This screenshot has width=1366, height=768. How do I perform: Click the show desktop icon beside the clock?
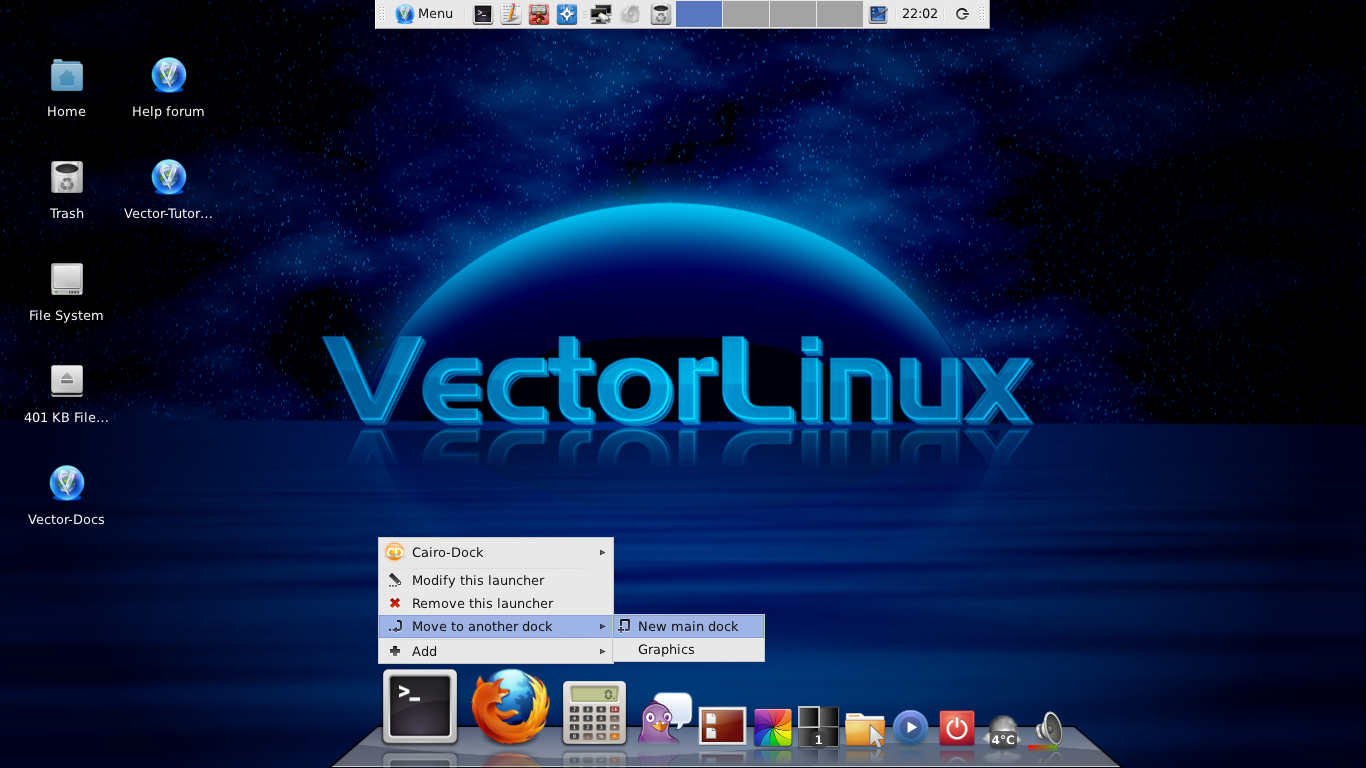pyautogui.click(x=879, y=14)
